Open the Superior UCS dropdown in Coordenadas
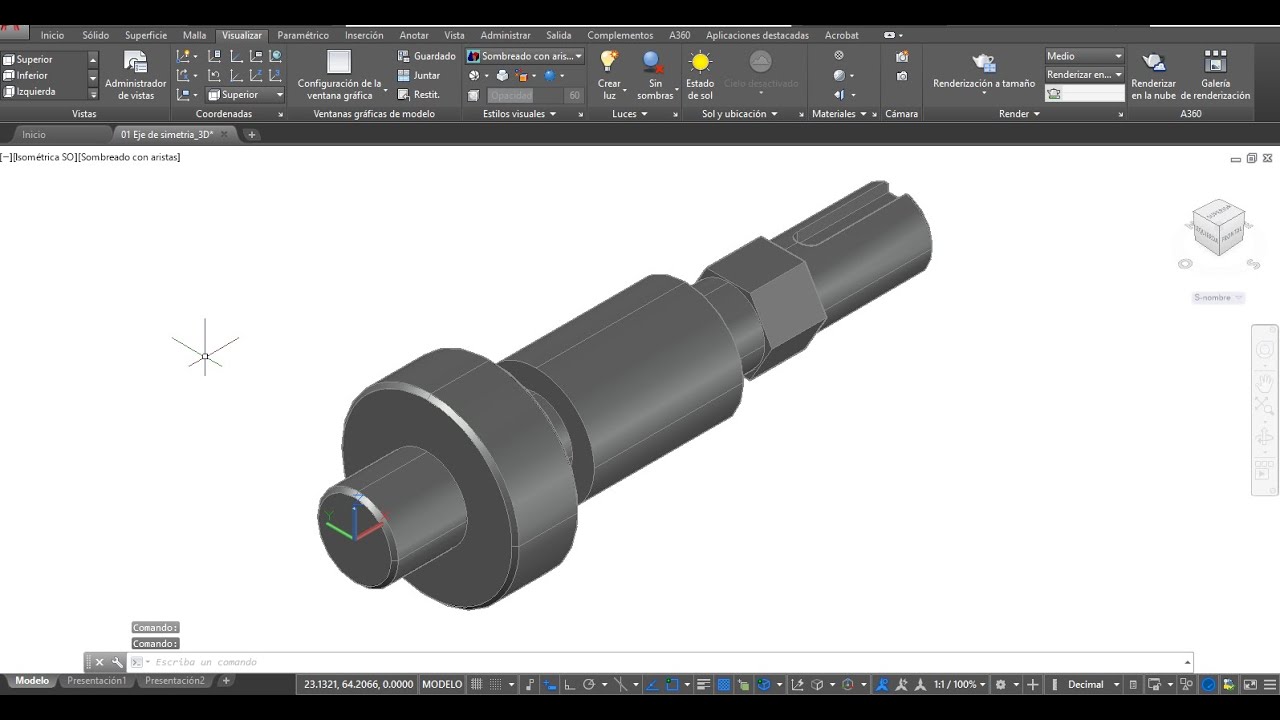Screen dimensions: 1280x720 point(245,95)
